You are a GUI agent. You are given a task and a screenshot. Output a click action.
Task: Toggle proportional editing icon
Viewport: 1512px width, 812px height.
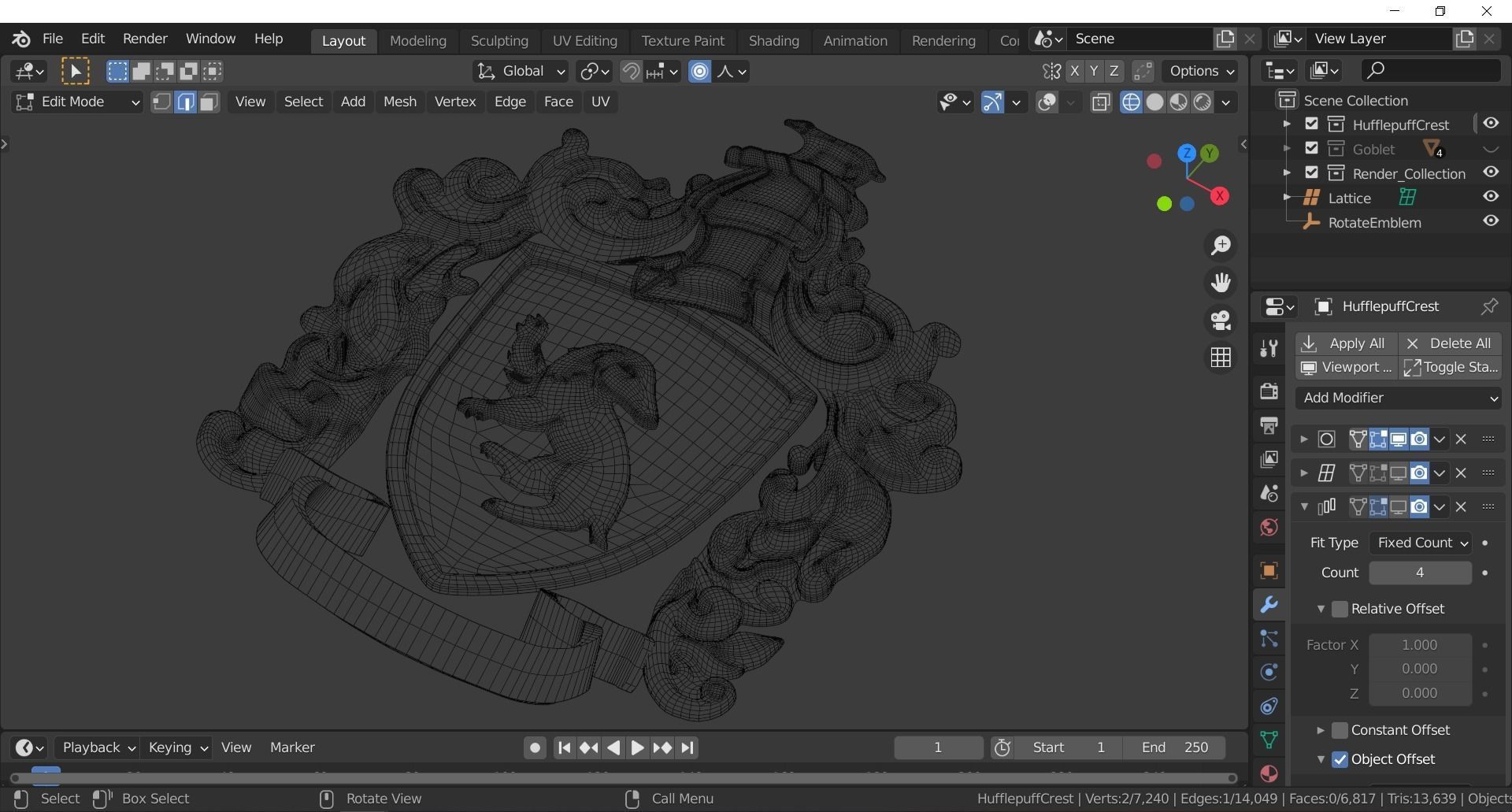click(699, 72)
